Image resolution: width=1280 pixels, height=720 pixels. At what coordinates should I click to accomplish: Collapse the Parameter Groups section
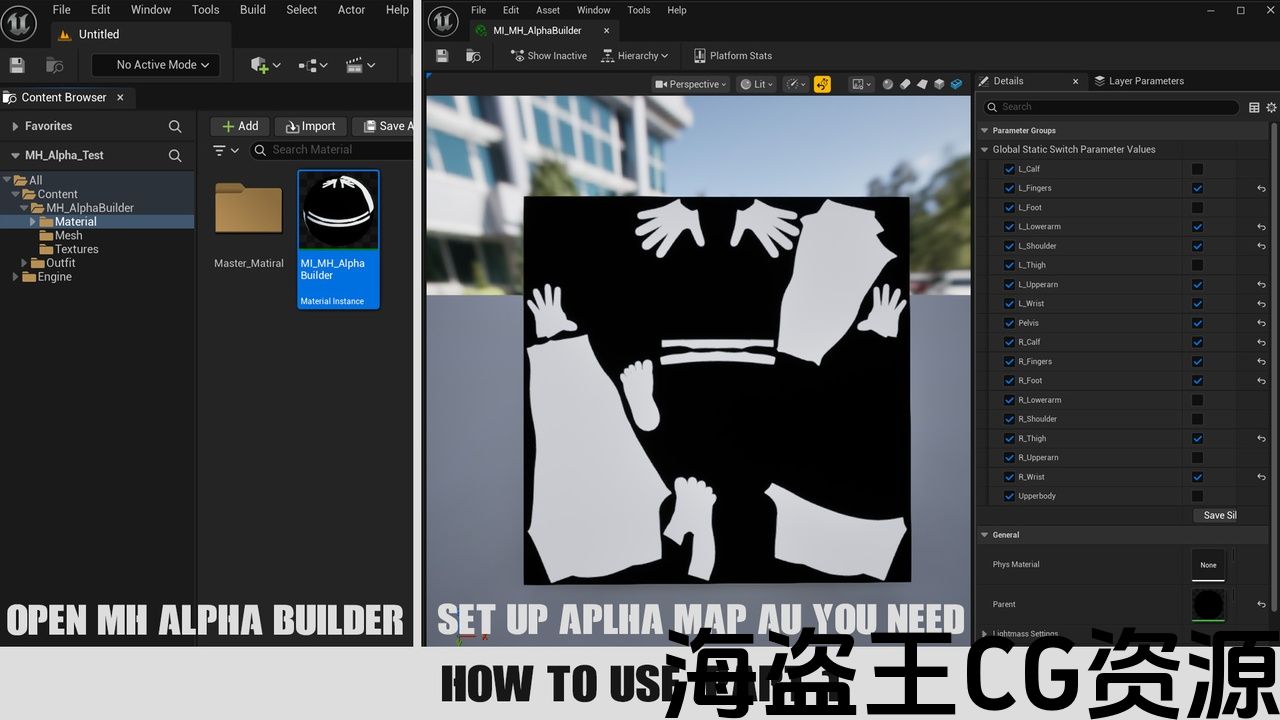985,131
